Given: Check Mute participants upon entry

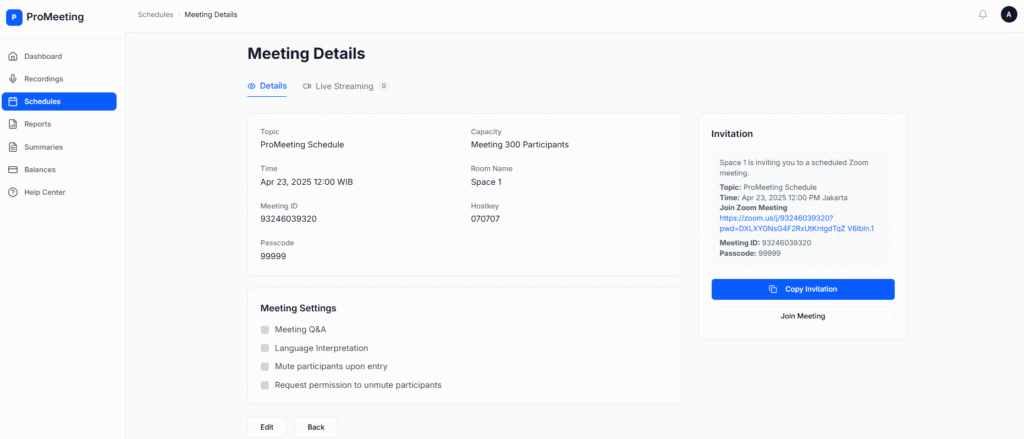Looking at the screenshot, I should 265,367.
